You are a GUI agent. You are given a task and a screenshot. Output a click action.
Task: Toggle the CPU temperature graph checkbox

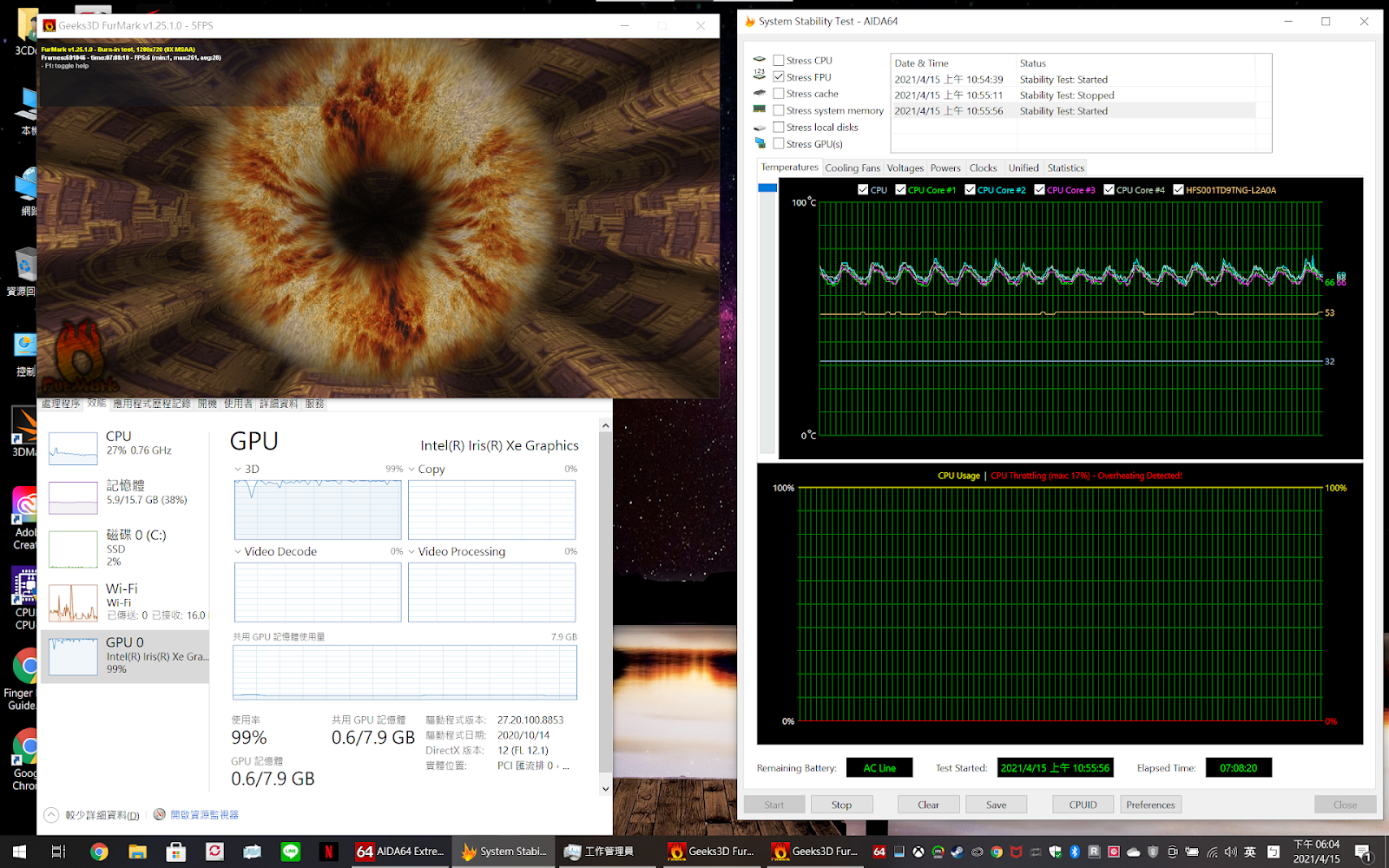(863, 189)
